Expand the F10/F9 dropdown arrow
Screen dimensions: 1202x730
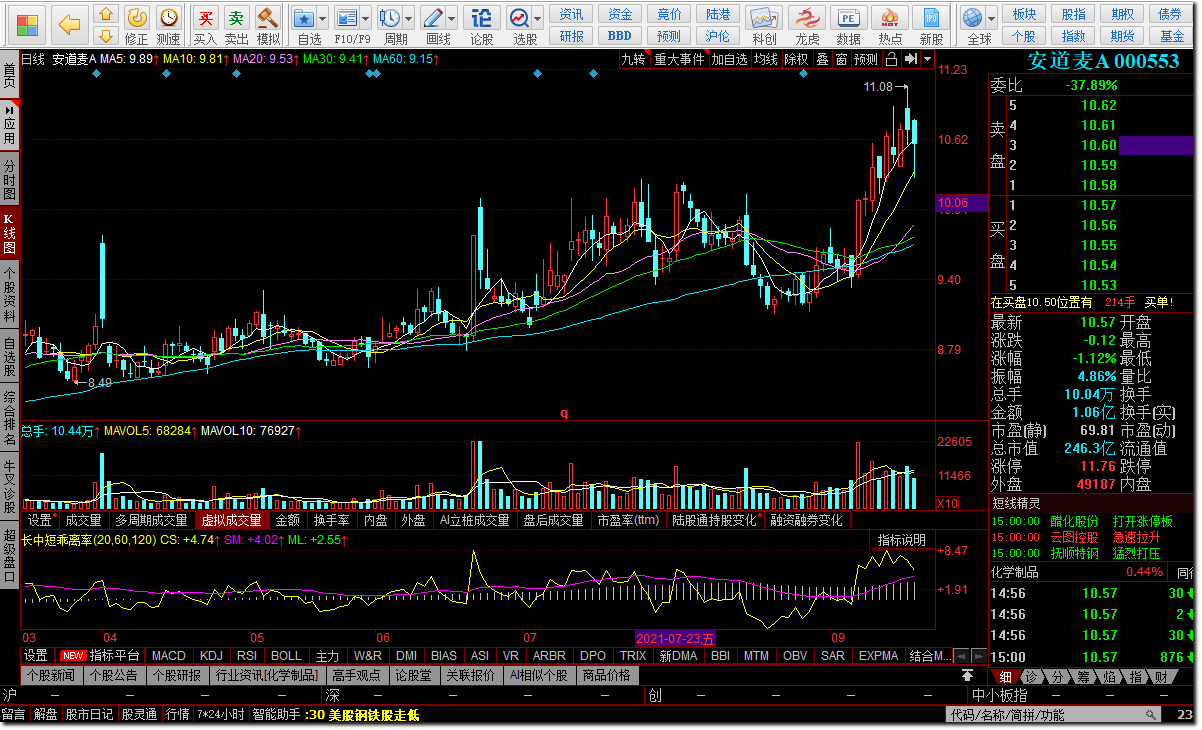pos(367,19)
